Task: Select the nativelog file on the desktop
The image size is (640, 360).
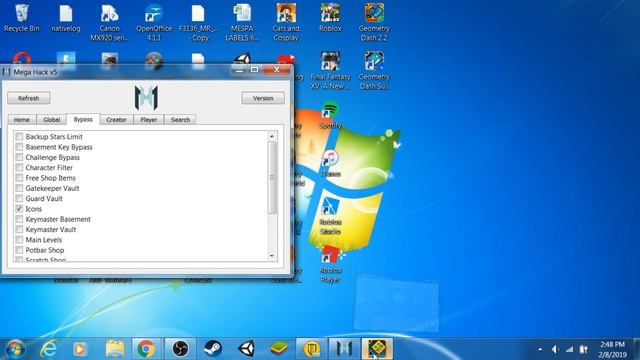Action: (x=66, y=18)
